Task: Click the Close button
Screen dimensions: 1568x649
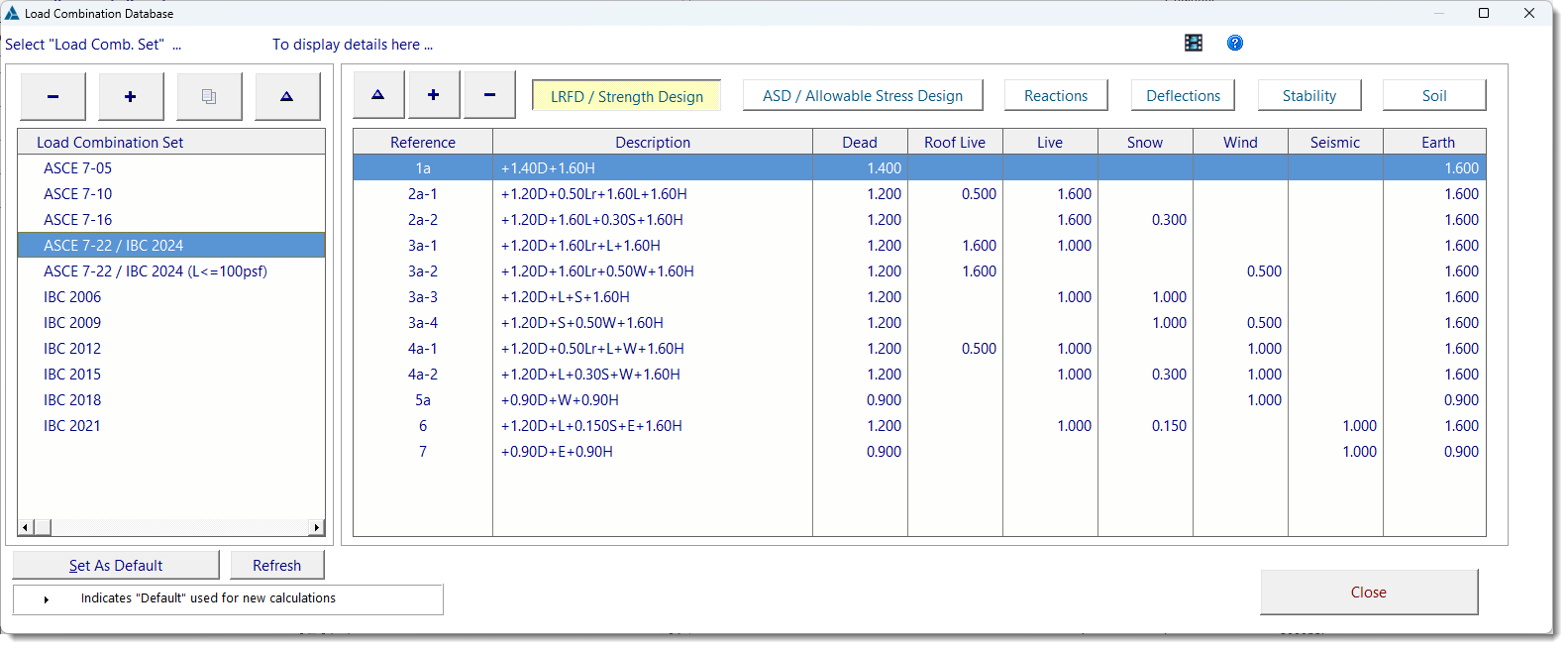Action: click(1369, 592)
